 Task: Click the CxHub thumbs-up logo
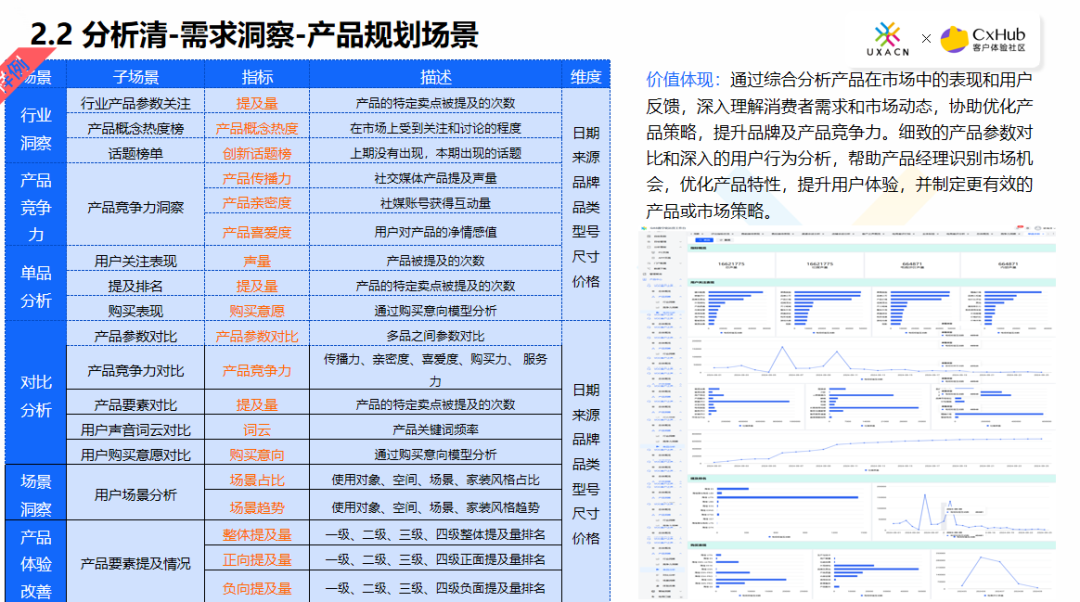(953, 39)
